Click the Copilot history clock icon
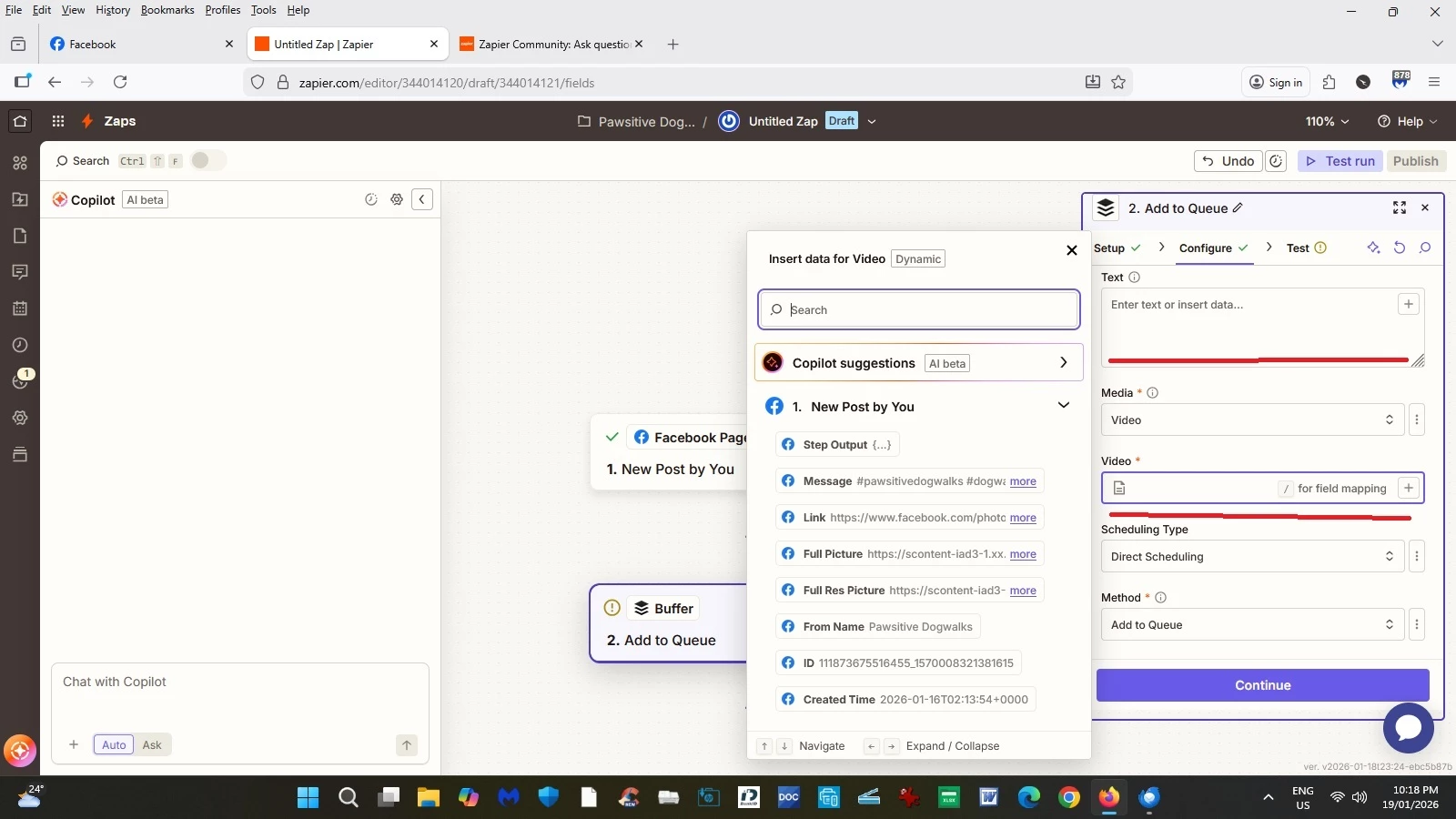The height and width of the screenshot is (819, 1456). pos(371,199)
